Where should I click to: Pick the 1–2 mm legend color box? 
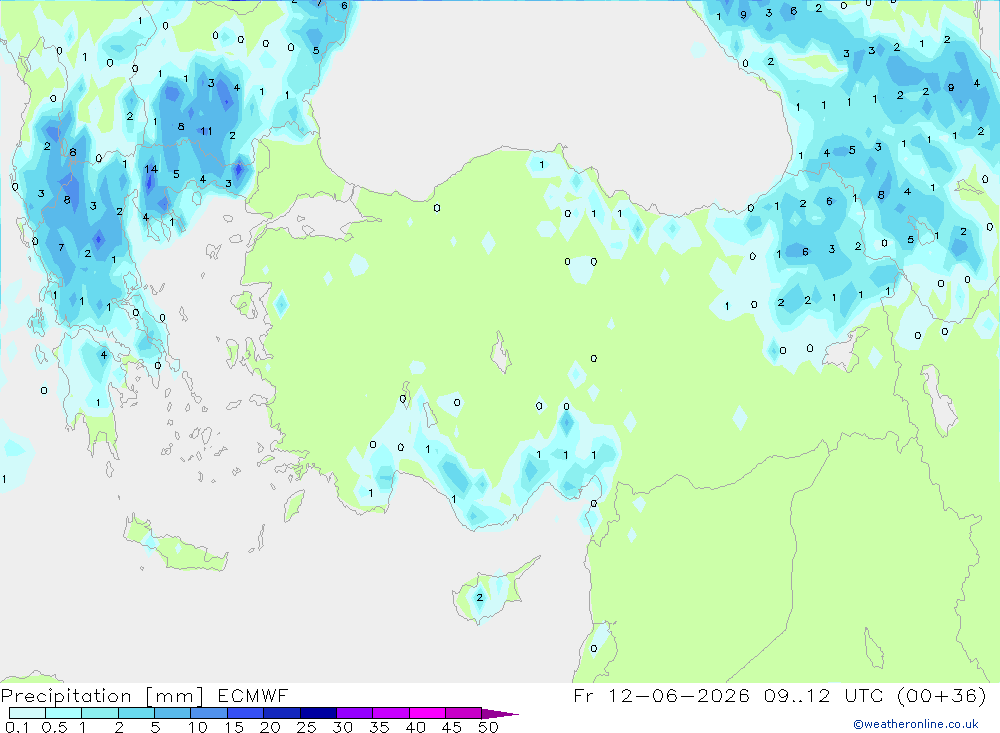tap(99, 713)
